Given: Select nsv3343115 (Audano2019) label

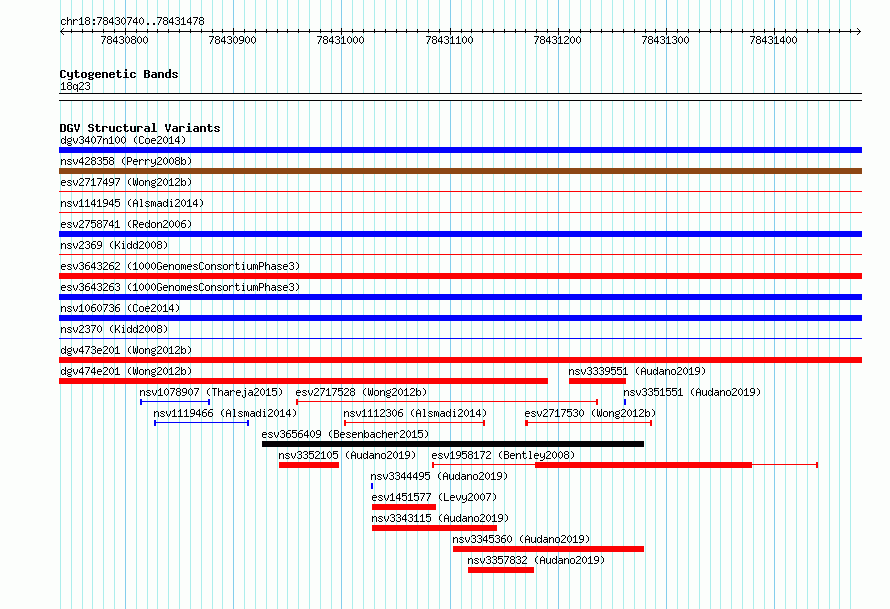Looking at the screenshot, I should 440,518.
